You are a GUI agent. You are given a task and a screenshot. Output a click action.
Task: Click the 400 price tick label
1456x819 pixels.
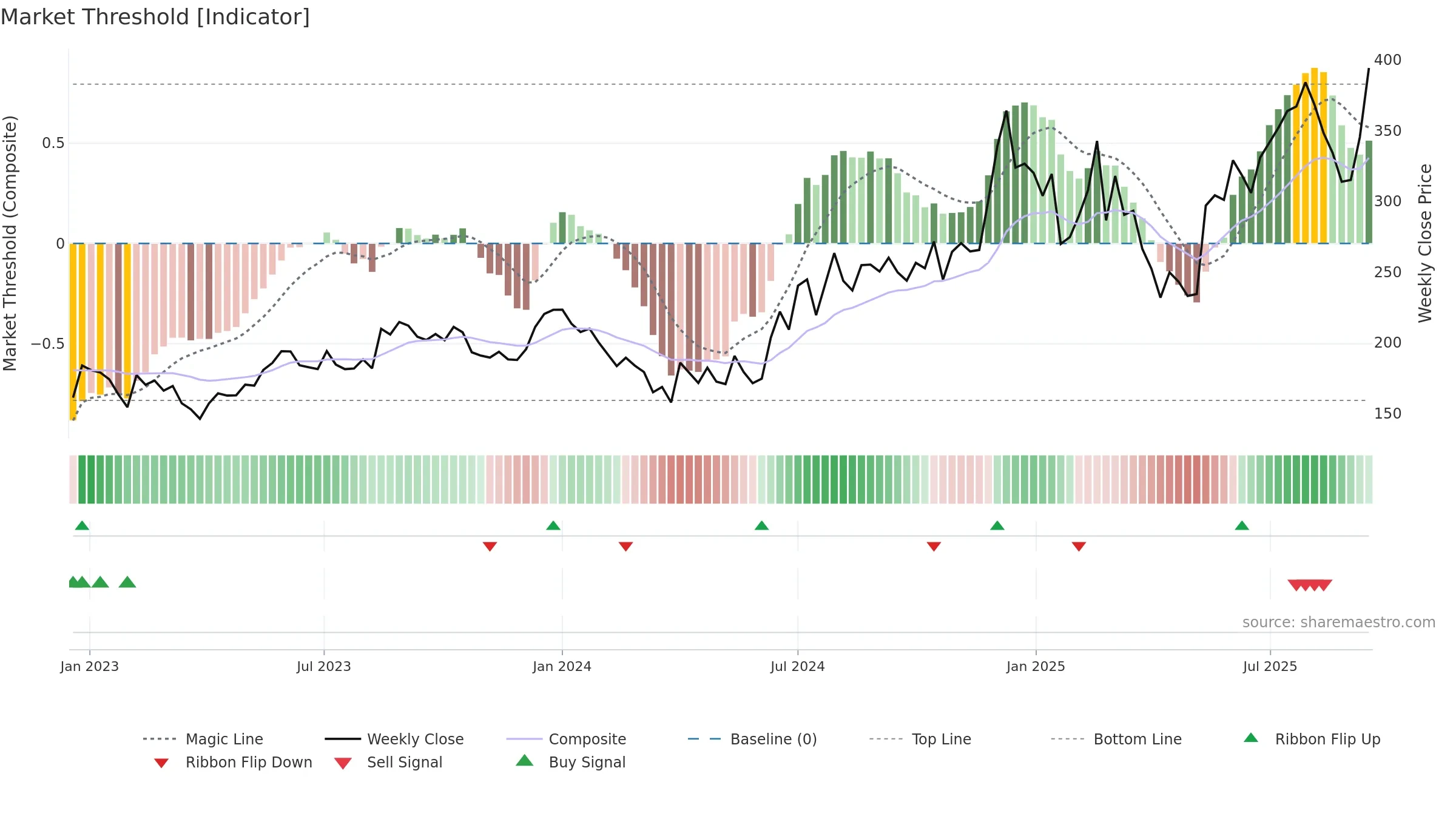point(1388,60)
